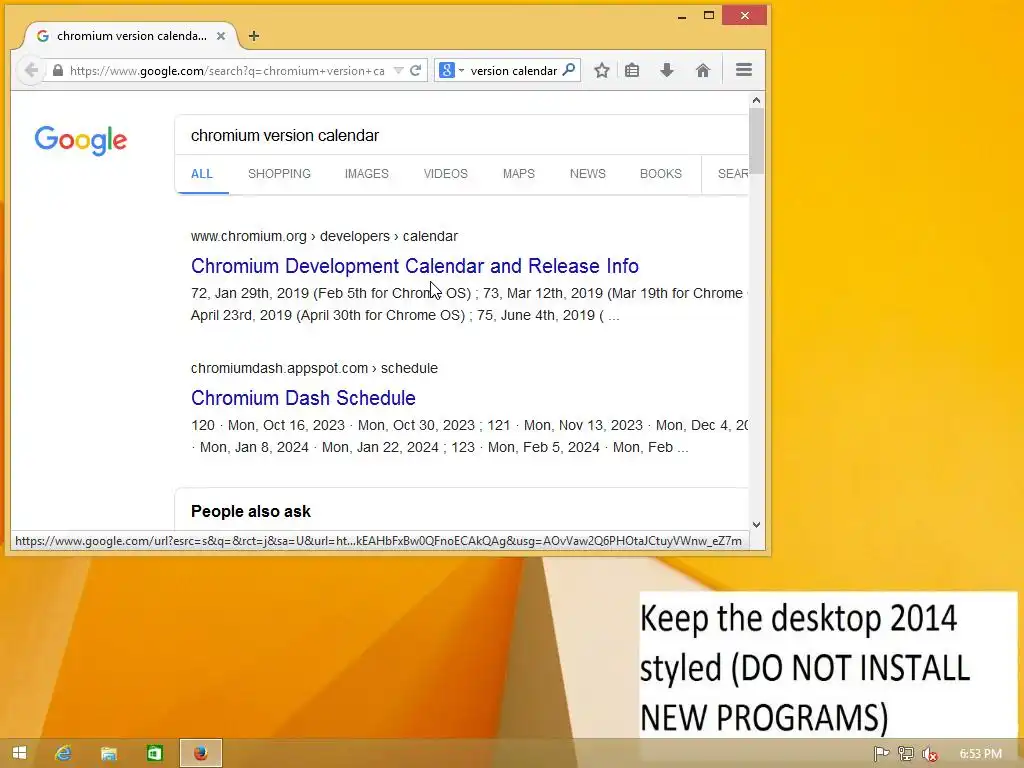Go to Firefox home page icon
The width and height of the screenshot is (1024, 768).
pyautogui.click(x=703, y=71)
